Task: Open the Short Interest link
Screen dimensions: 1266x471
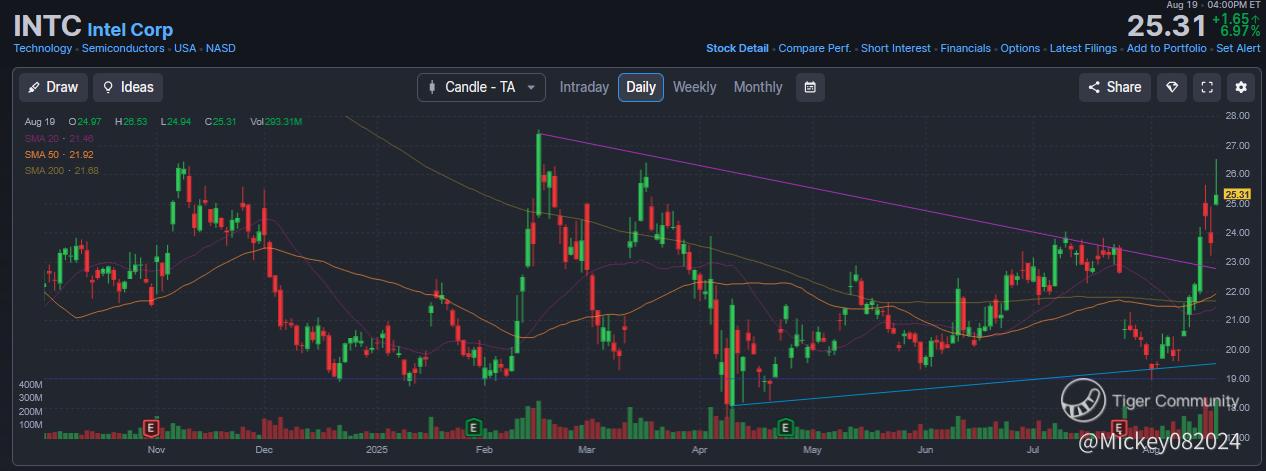Action: pos(895,48)
